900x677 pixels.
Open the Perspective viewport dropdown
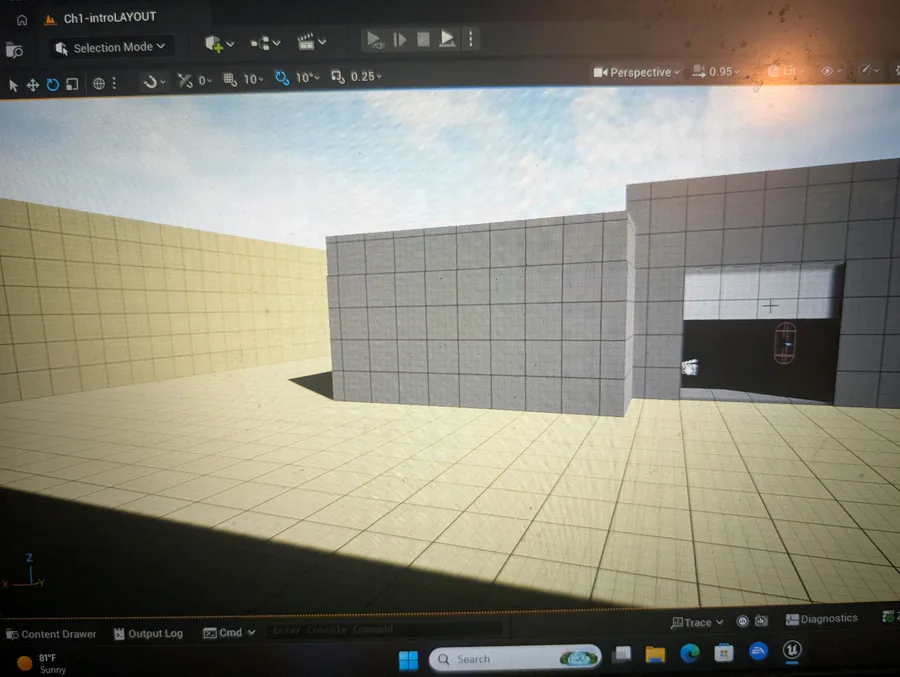[x=636, y=72]
